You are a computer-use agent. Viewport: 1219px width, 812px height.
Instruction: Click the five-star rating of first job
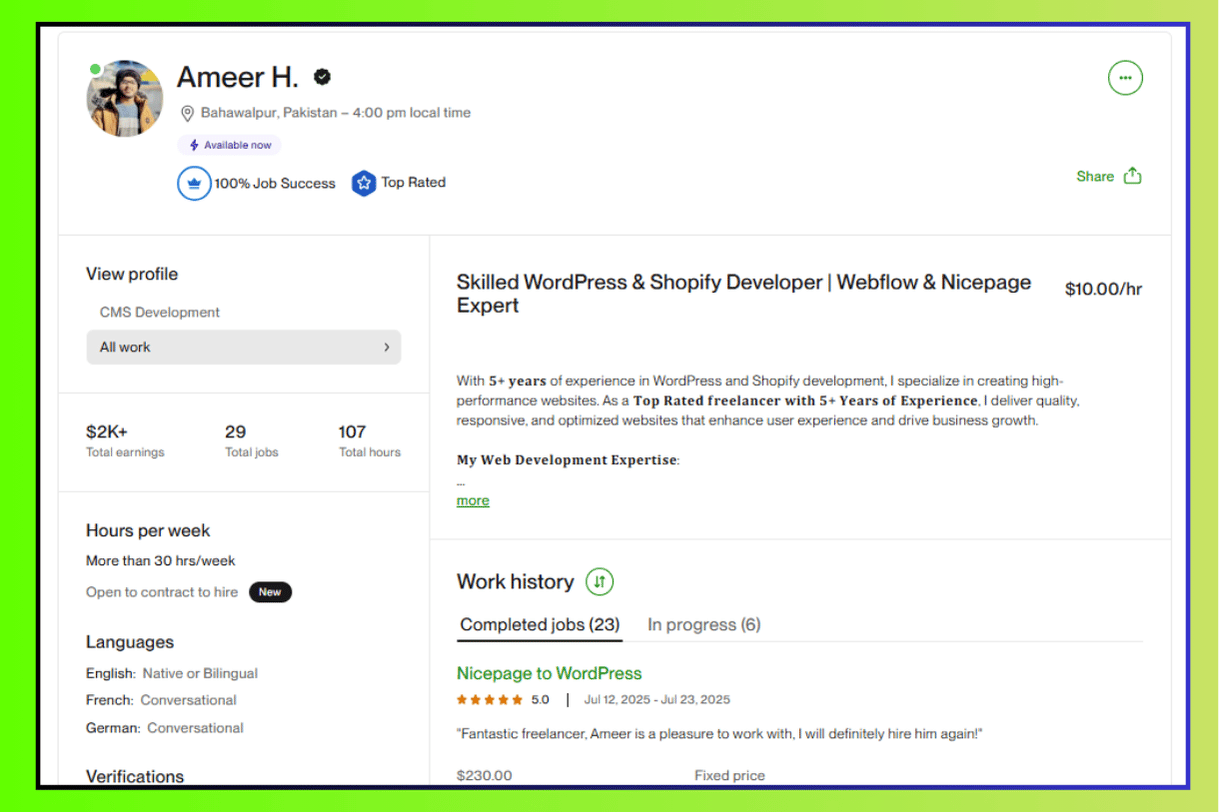click(490, 700)
